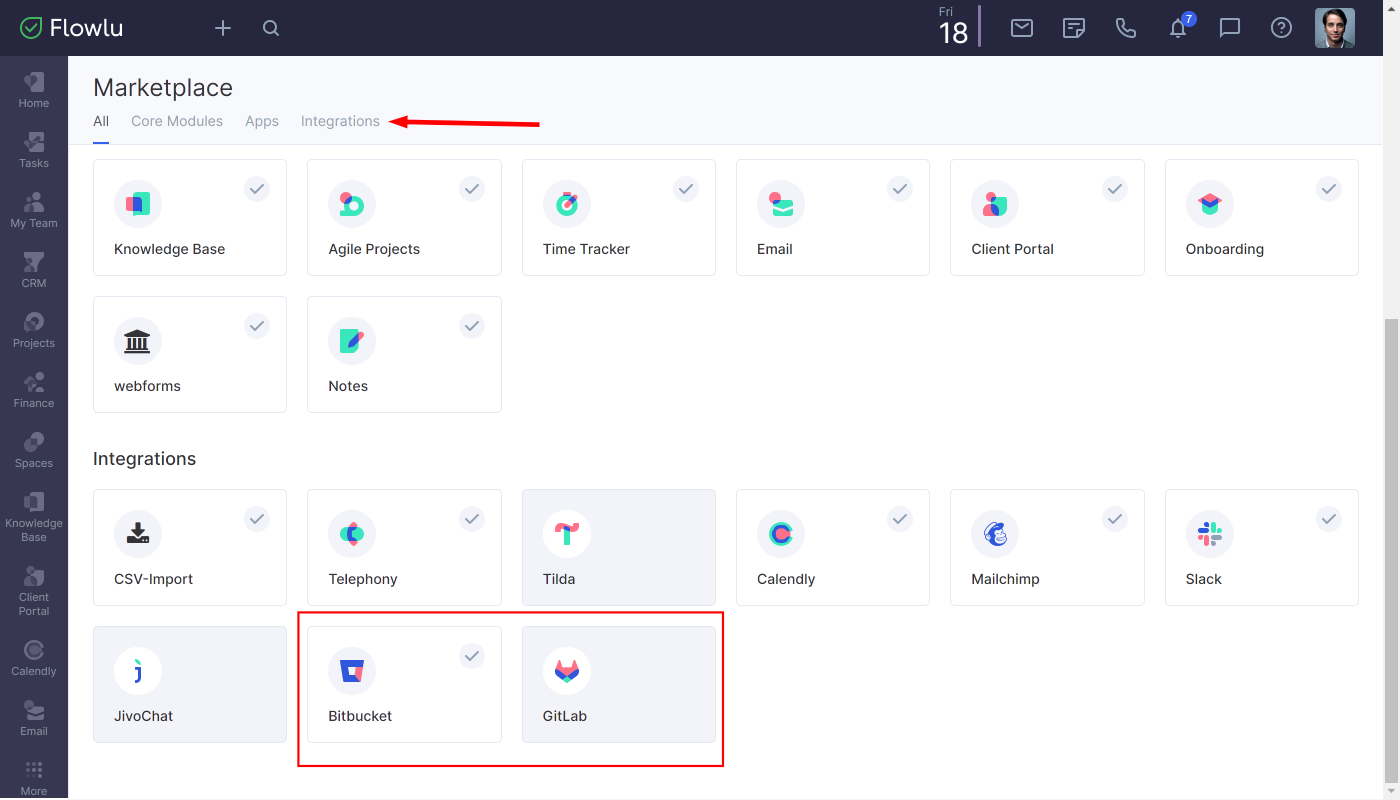
Task: Click the plus create icon
Action: coord(223,28)
